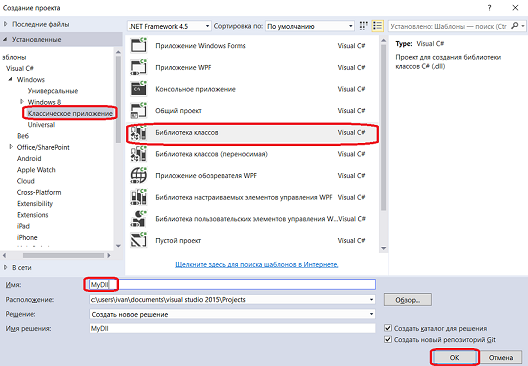Select the Portable class library template icon
The height and width of the screenshot is (366, 528).
click(x=139, y=154)
